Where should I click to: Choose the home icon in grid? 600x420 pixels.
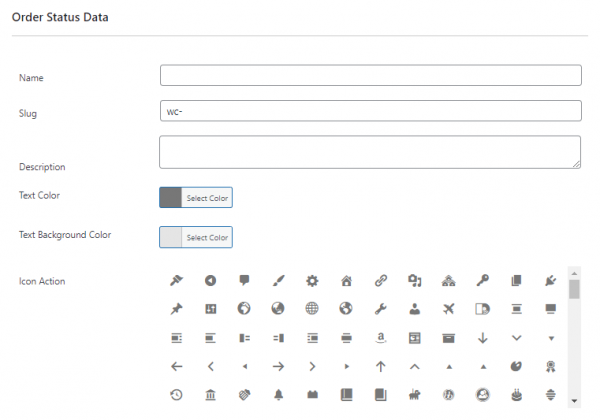(346, 281)
